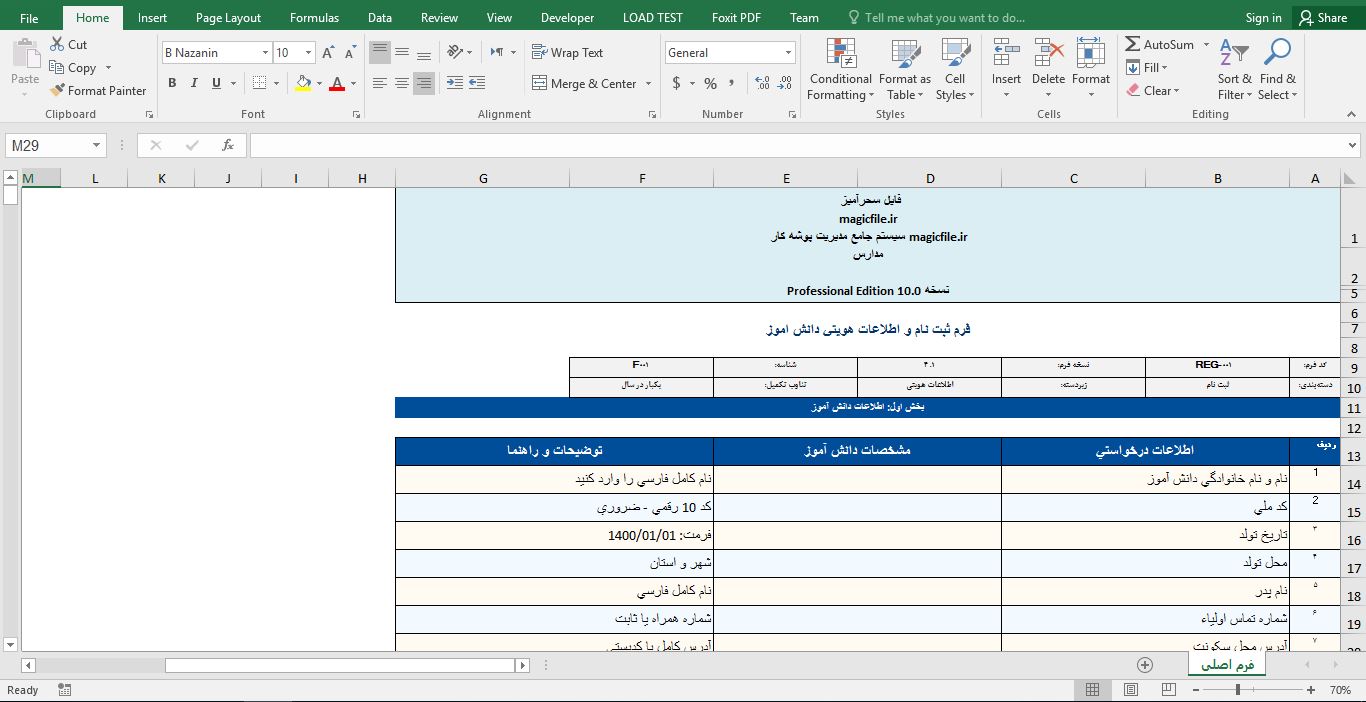The image size is (1366, 702).
Task: Enable Wrap Text for the selection
Action: point(565,52)
